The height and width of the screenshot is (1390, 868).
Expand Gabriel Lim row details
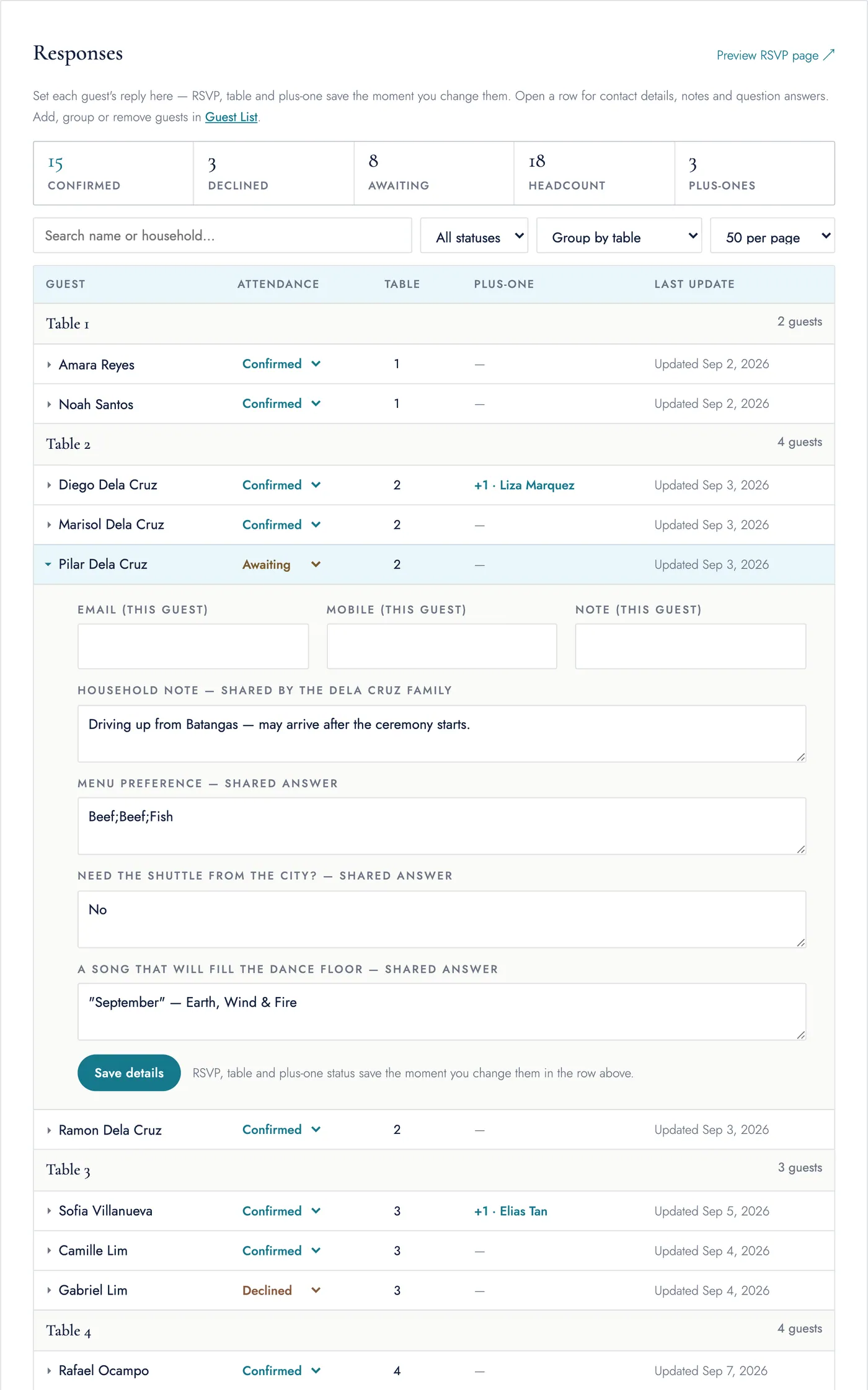(49, 1290)
